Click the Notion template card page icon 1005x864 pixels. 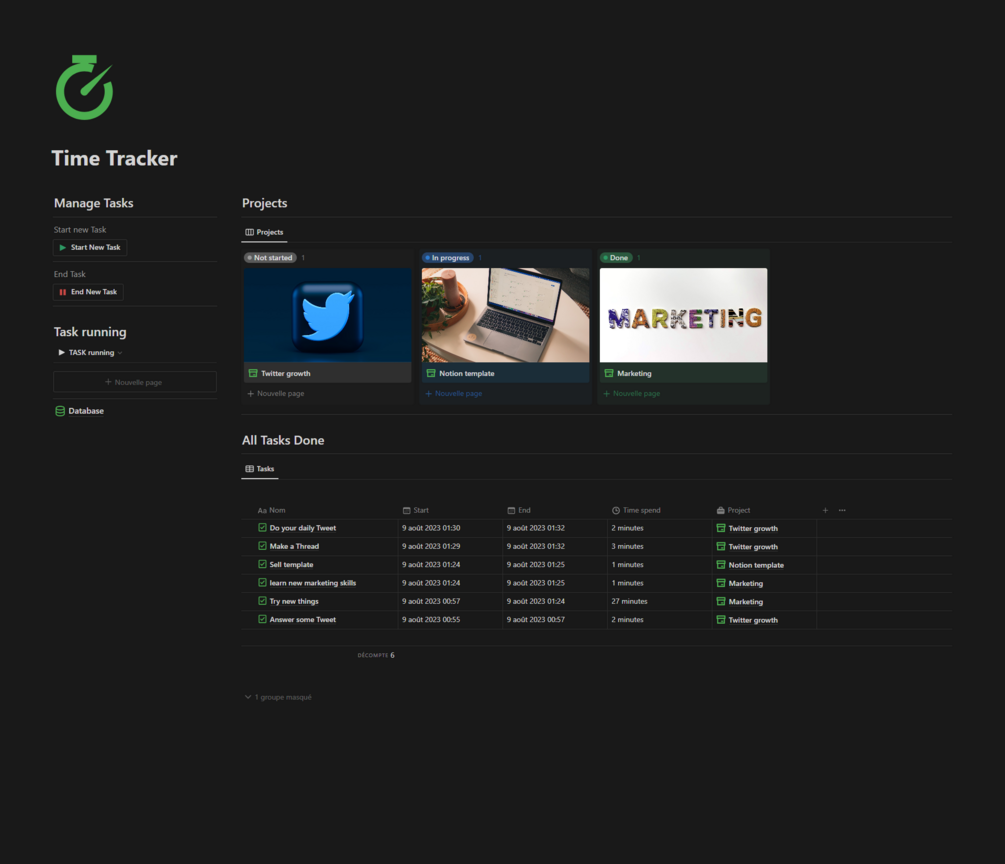[x=431, y=373]
